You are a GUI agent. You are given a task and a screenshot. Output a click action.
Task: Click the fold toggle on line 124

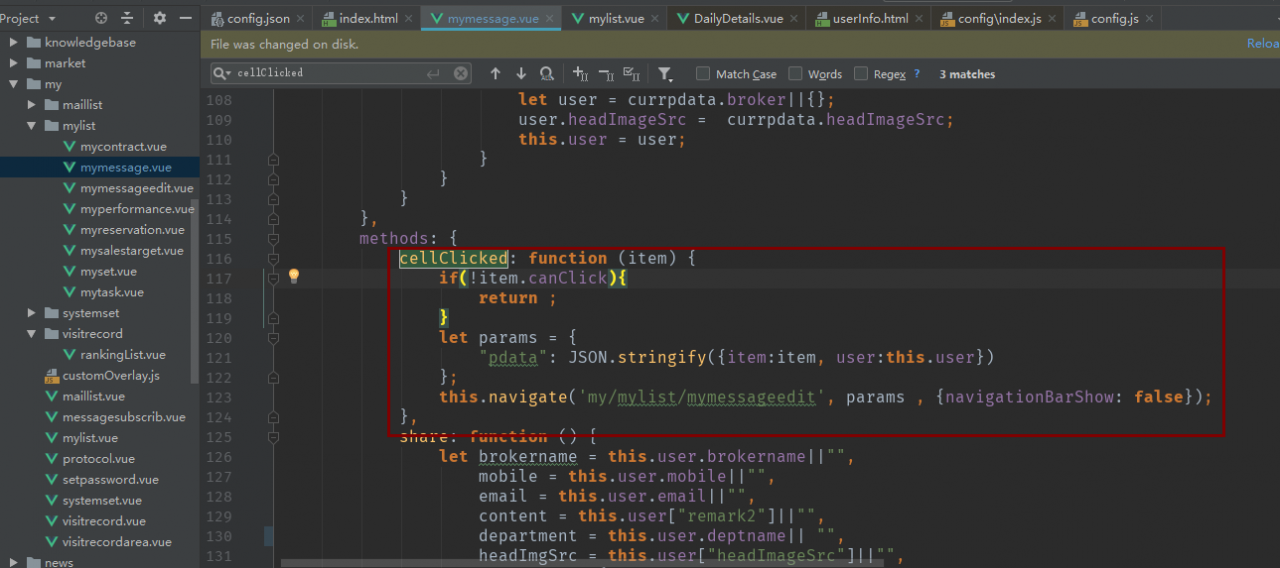(x=273, y=417)
